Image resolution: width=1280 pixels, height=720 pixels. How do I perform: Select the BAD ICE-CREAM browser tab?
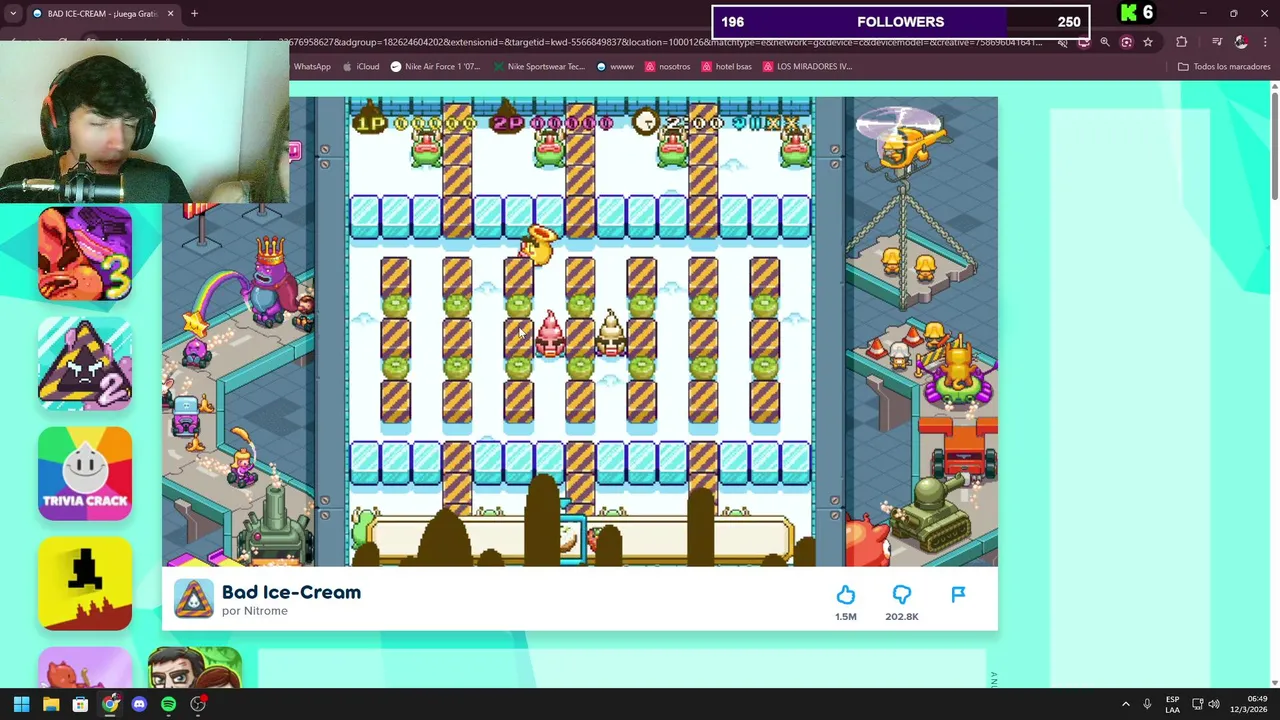[x=102, y=14]
